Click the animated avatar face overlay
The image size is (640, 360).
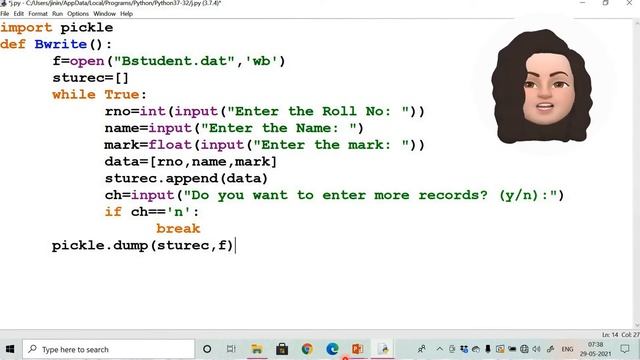542,87
